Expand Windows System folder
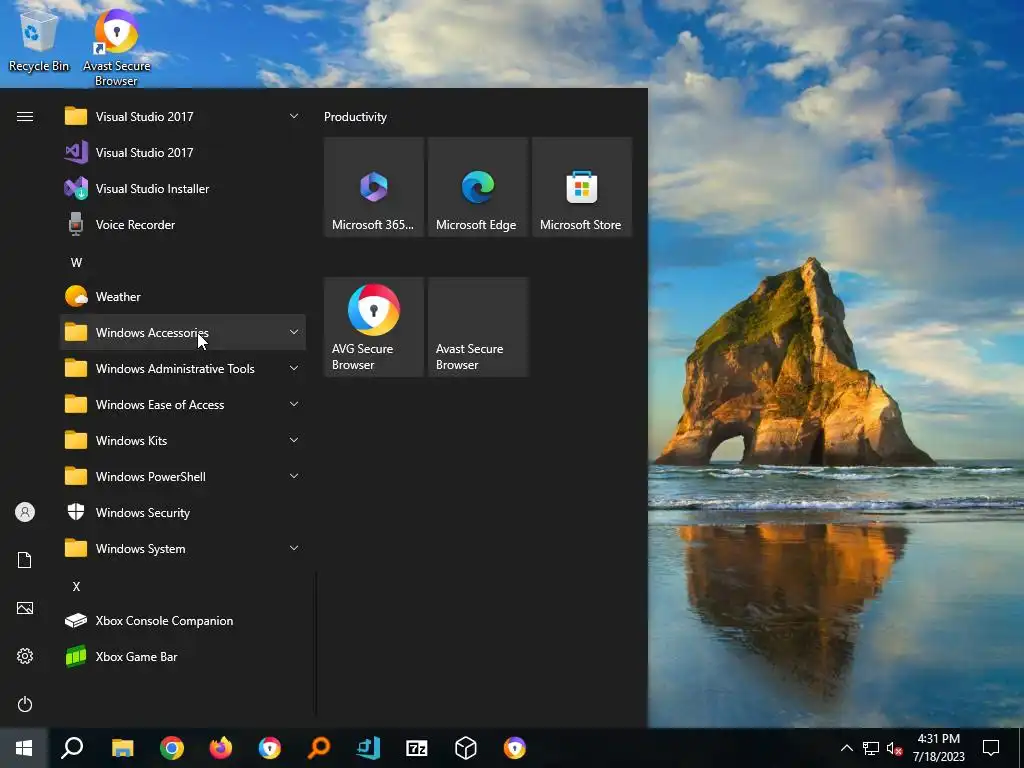 click(x=183, y=549)
